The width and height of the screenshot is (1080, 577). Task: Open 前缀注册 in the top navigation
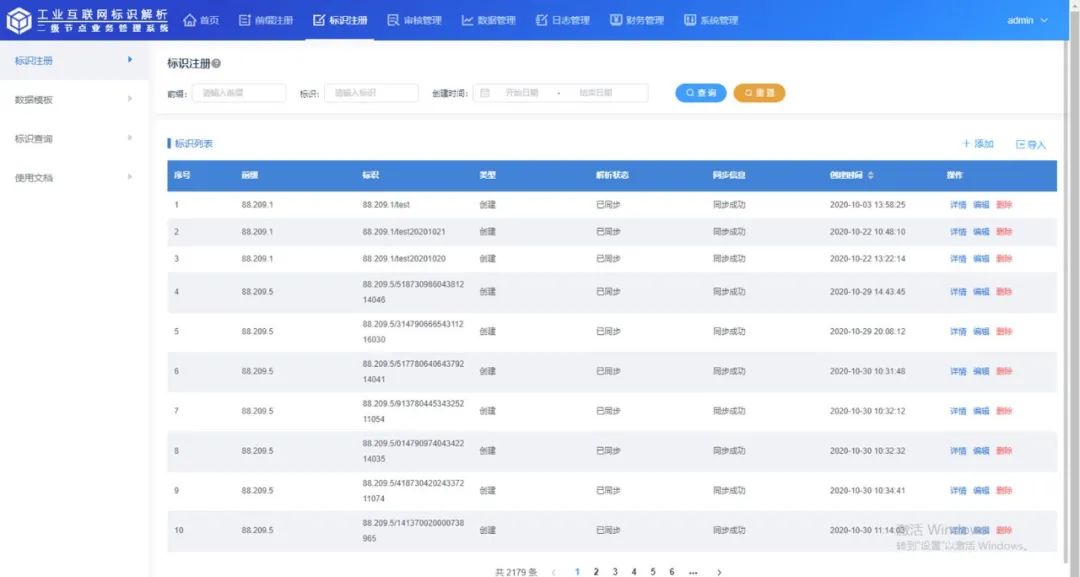(x=266, y=20)
